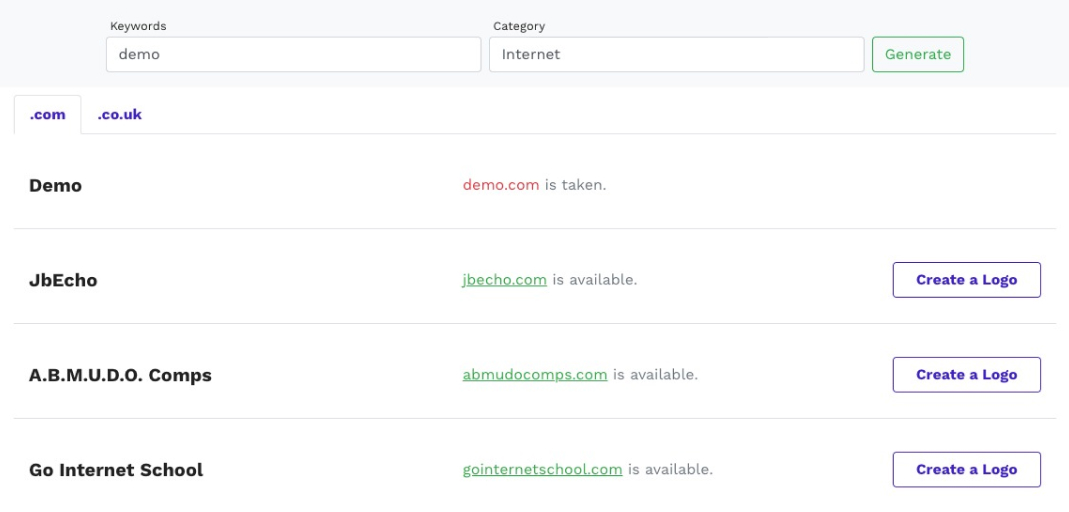The width and height of the screenshot is (1069, 512).
Task: Open the abmudocomps.com domain link
Action: 535,375
